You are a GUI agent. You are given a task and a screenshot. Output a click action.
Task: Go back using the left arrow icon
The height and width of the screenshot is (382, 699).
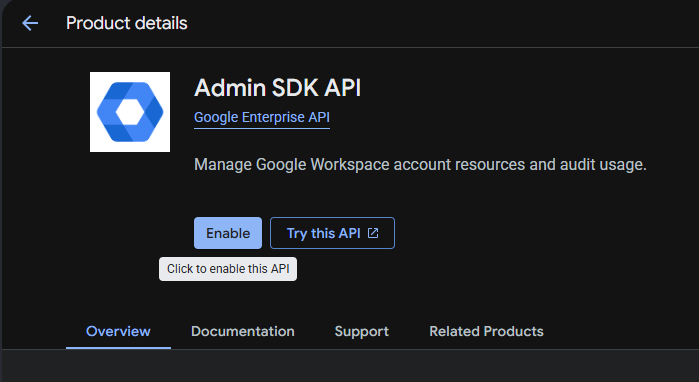(x=30, y=23)
